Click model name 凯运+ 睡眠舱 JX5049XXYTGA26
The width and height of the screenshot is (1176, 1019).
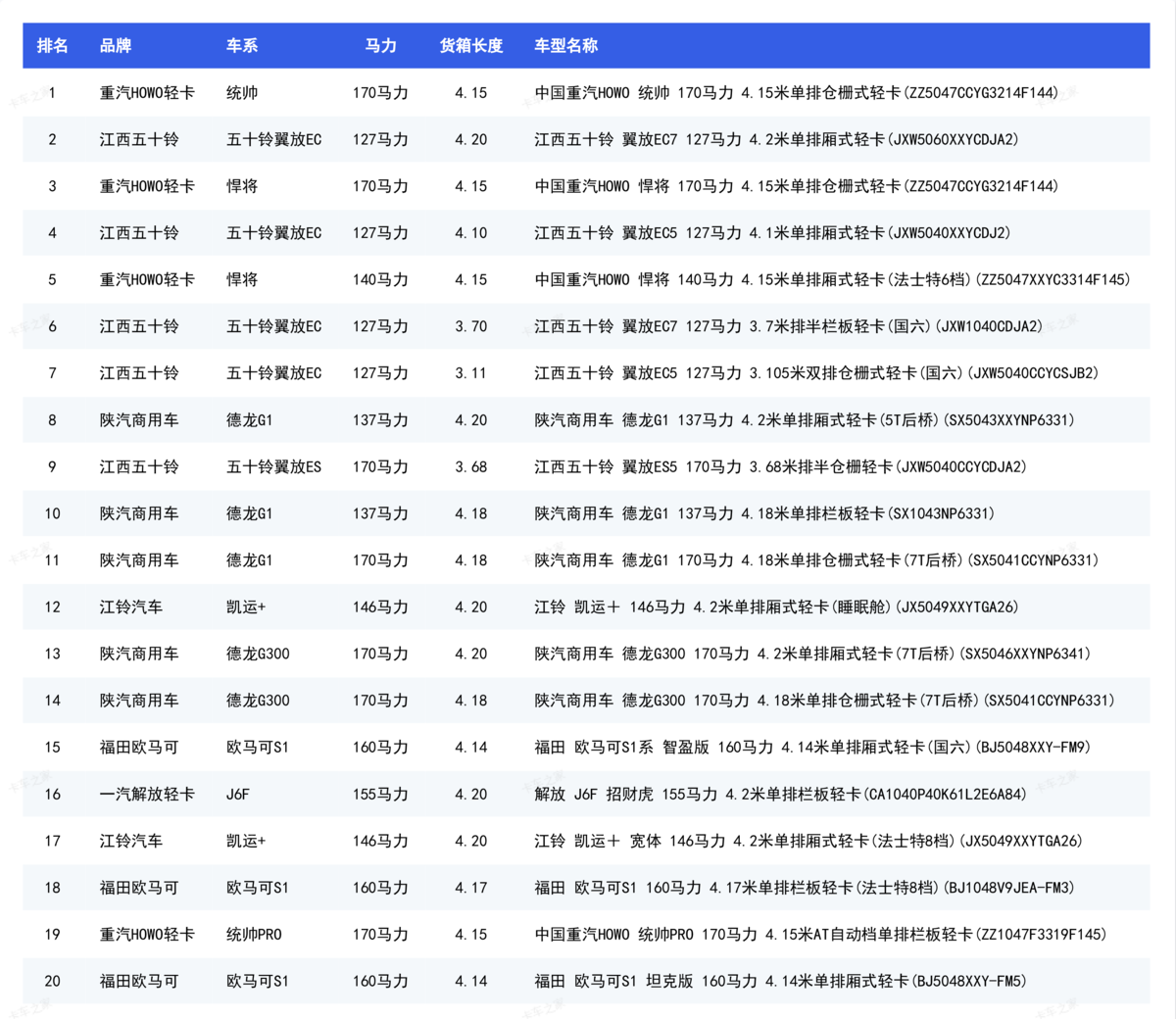coord(776,607)
